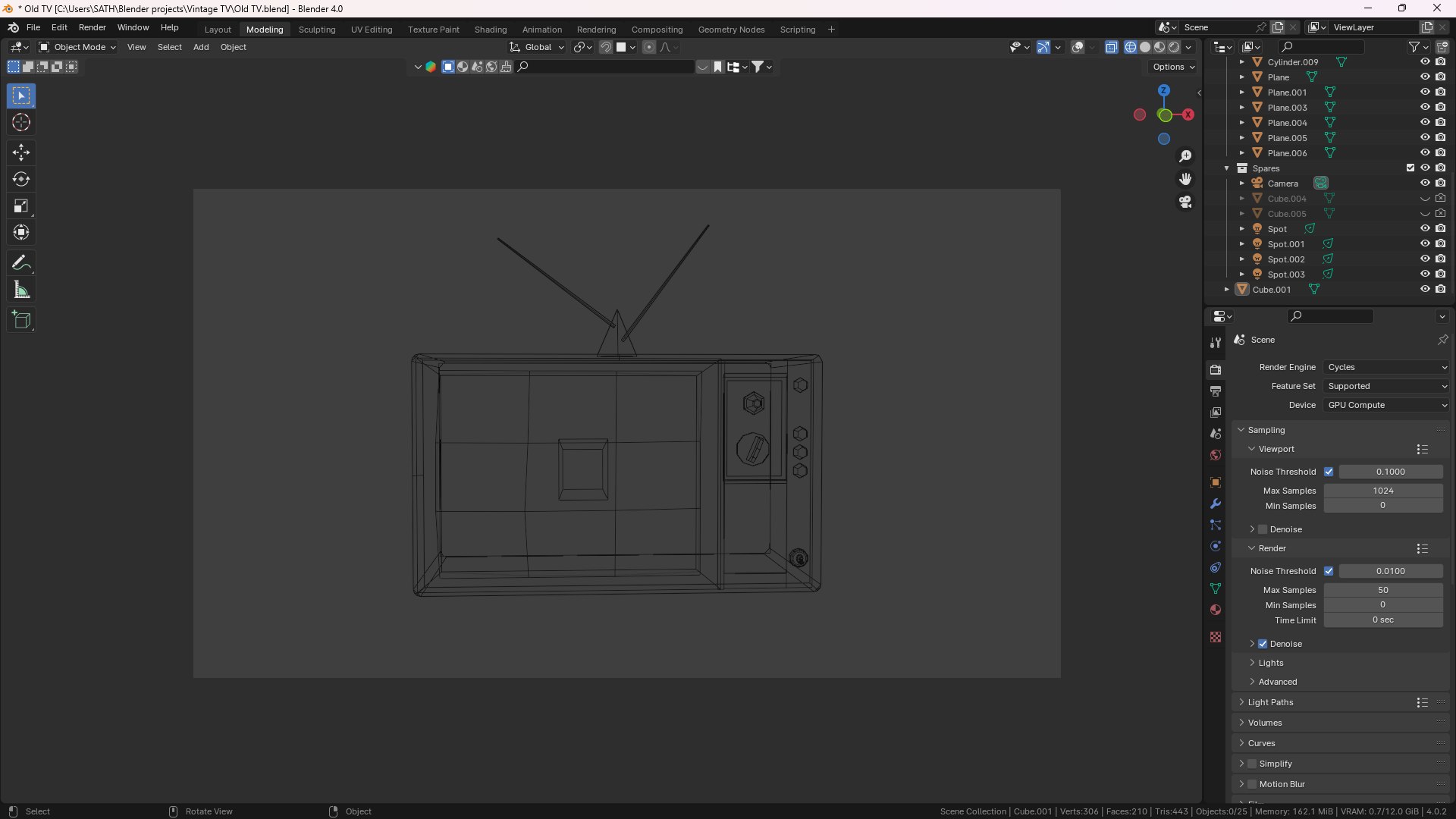
Task: Disable Cube.001 in renders
Action: [1440, 290]
